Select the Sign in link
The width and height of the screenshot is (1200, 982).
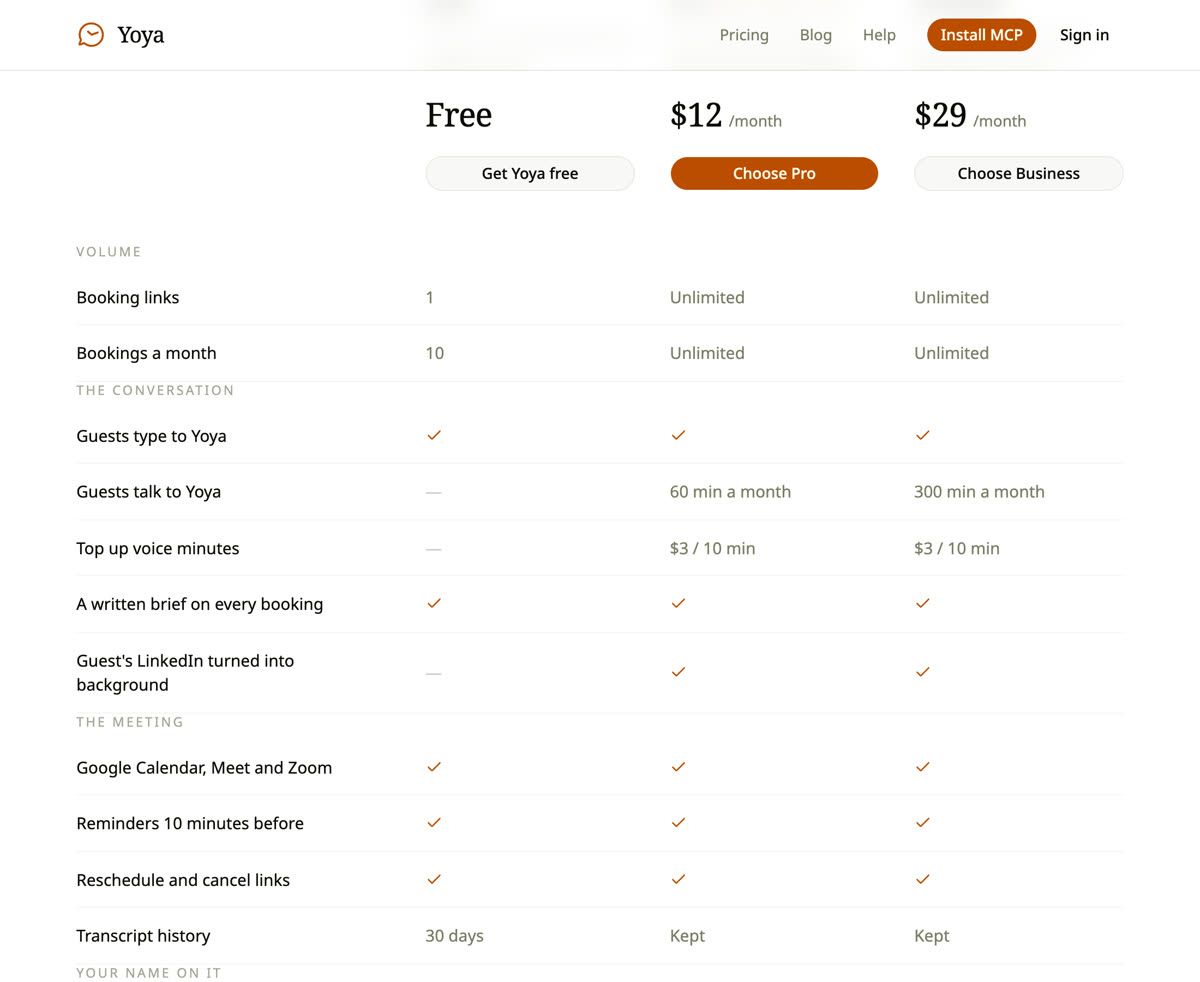coord(1084,35)
